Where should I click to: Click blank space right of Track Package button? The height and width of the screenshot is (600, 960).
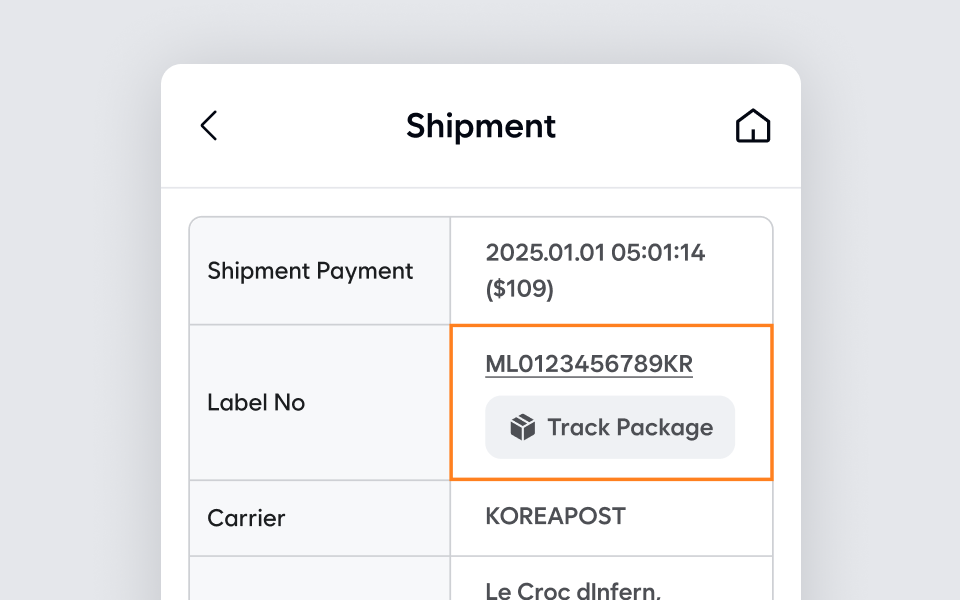pyautogui.click(x=752, y=428)
